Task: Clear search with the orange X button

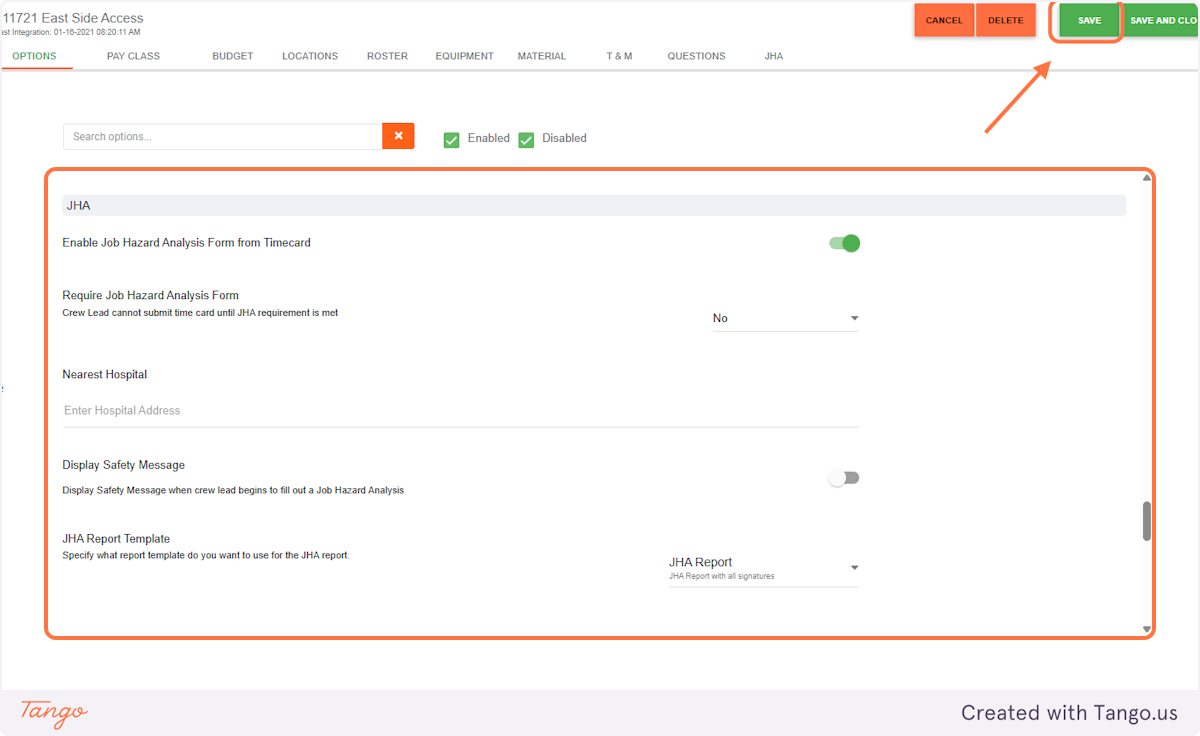Action: click(398, 137)
